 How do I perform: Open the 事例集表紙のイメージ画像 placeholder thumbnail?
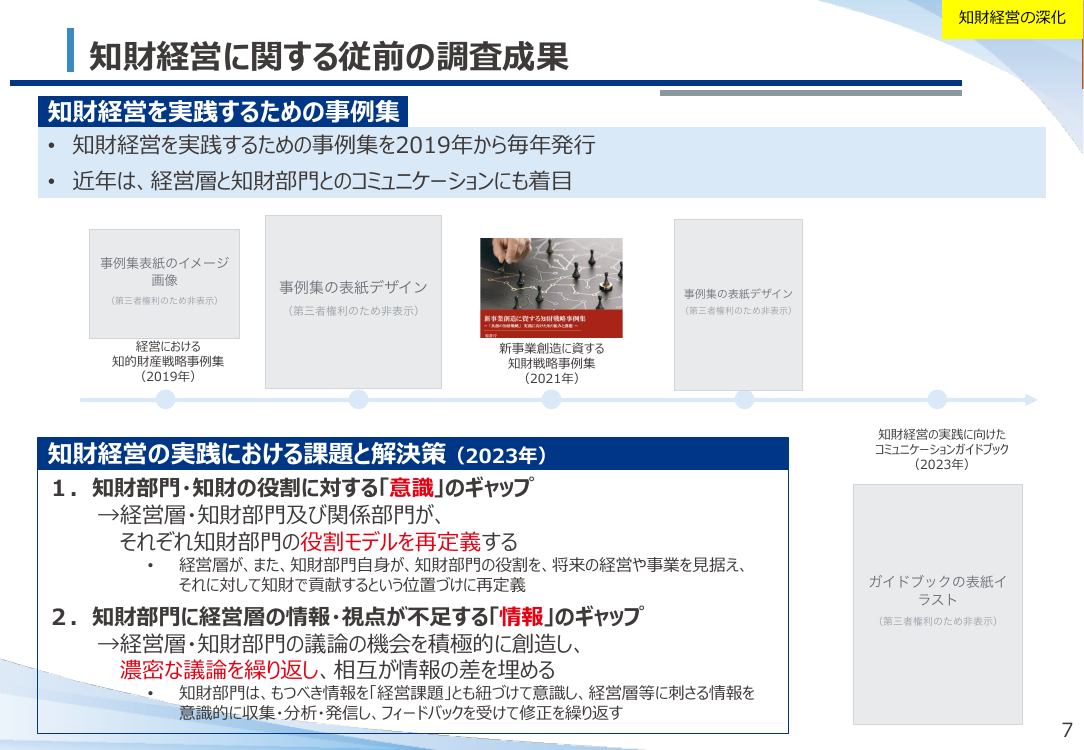coord(165,284)
